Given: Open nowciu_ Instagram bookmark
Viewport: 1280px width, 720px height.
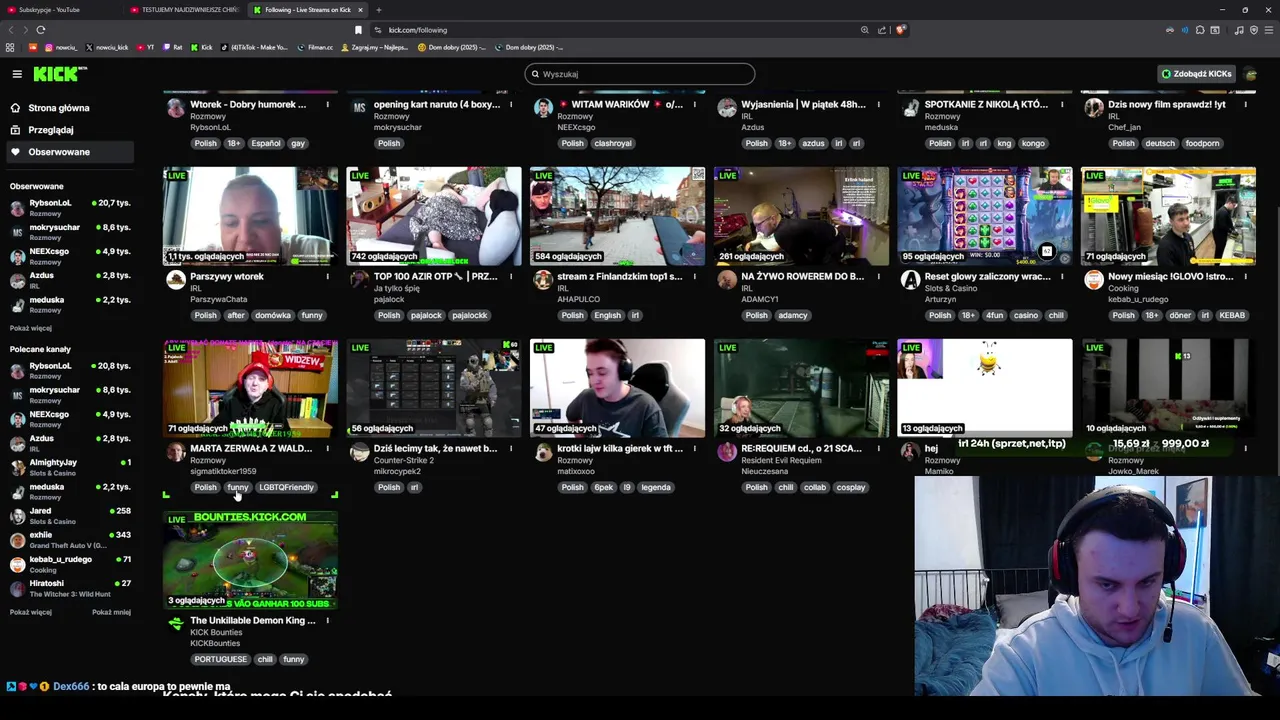Looking at the screenshot, I should [x=61, y=47].
